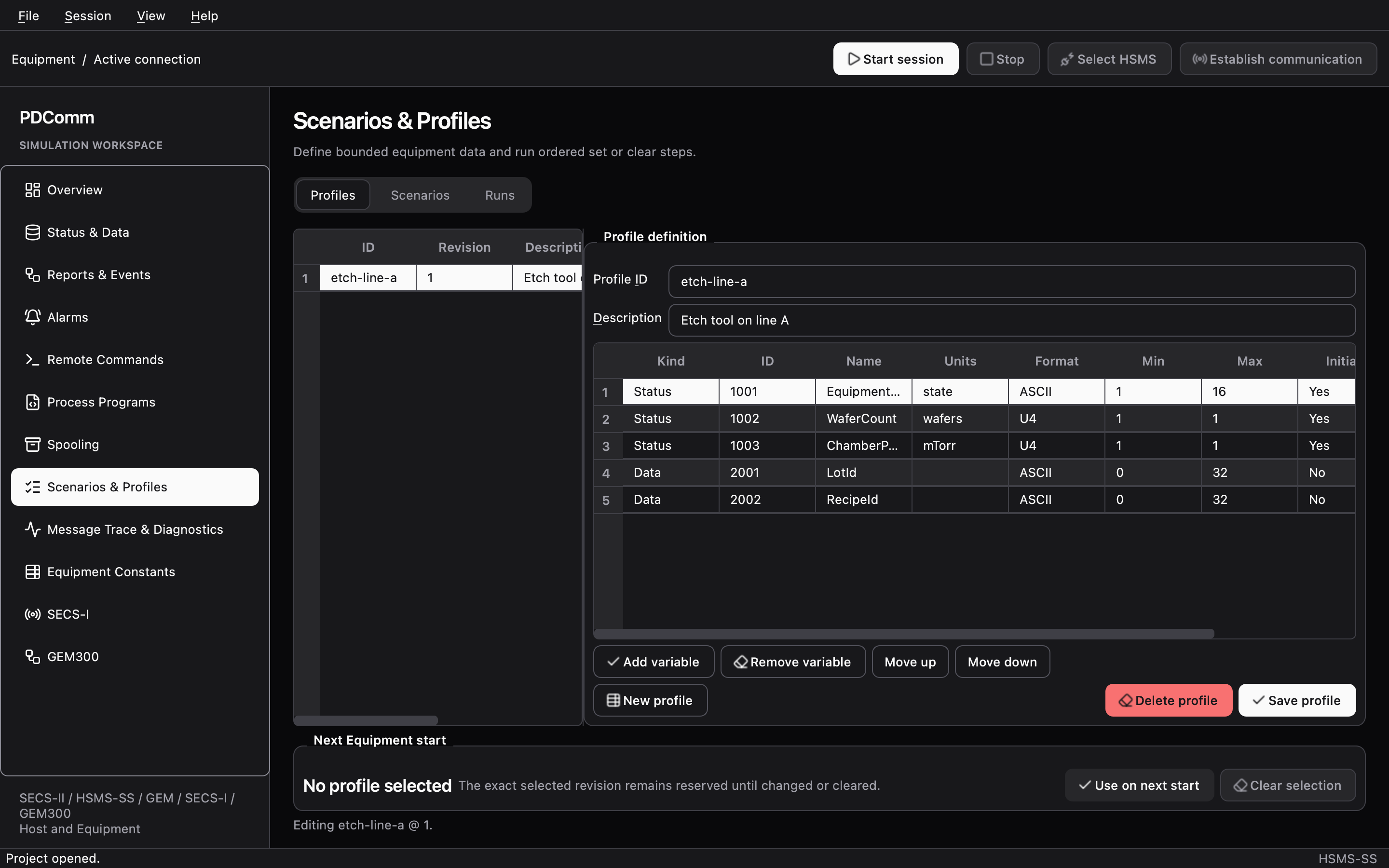The height and width of the screenshot is (868, 1389).
Task: Click the Move up button
Action: pyautogui.click(x=910, y=662)
